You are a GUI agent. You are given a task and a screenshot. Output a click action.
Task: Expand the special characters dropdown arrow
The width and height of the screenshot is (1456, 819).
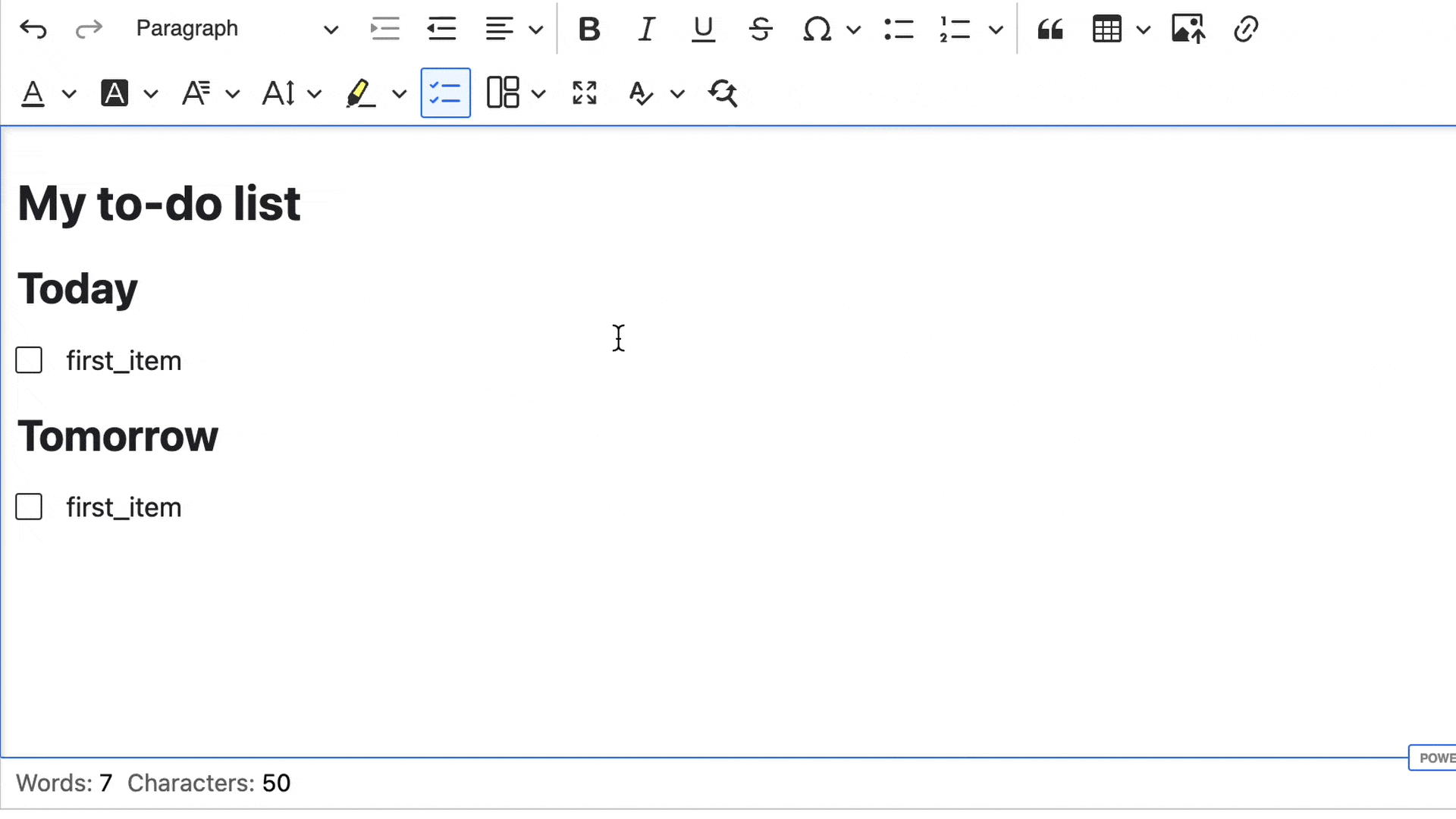click(x=853, y=30)
